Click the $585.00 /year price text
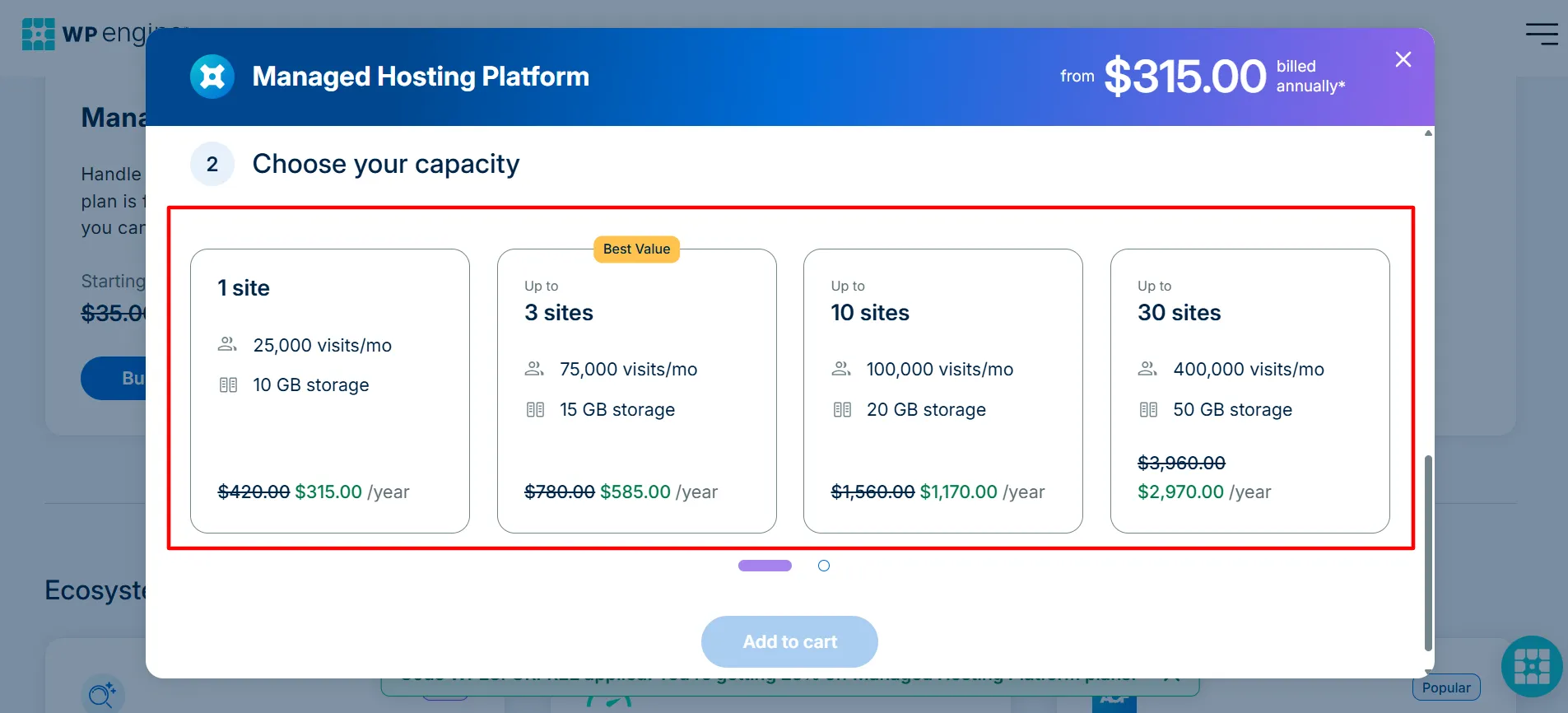1568x713 pixels. (659, 492)
